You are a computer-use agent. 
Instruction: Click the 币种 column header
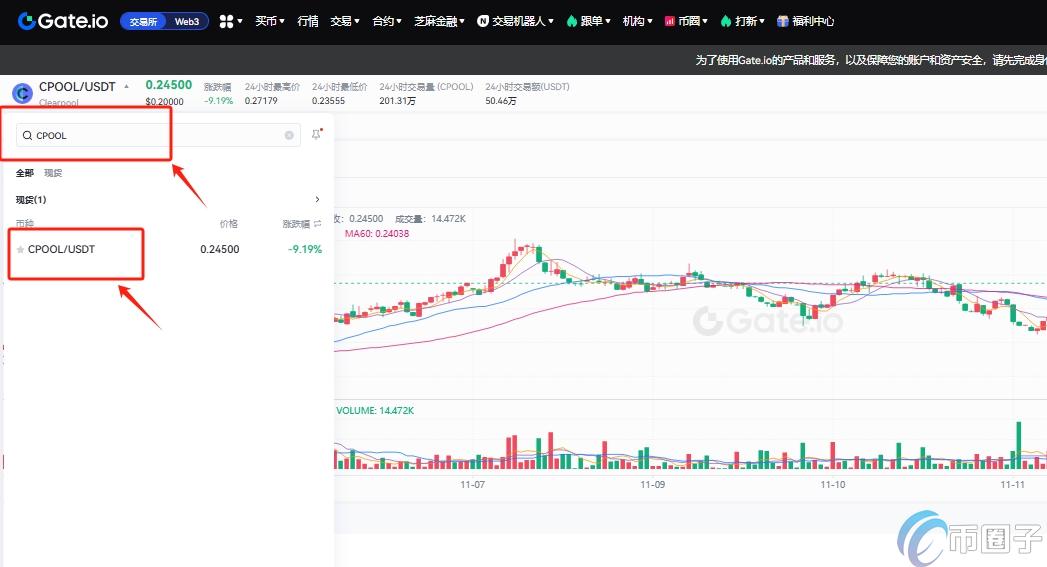[25, 224]
